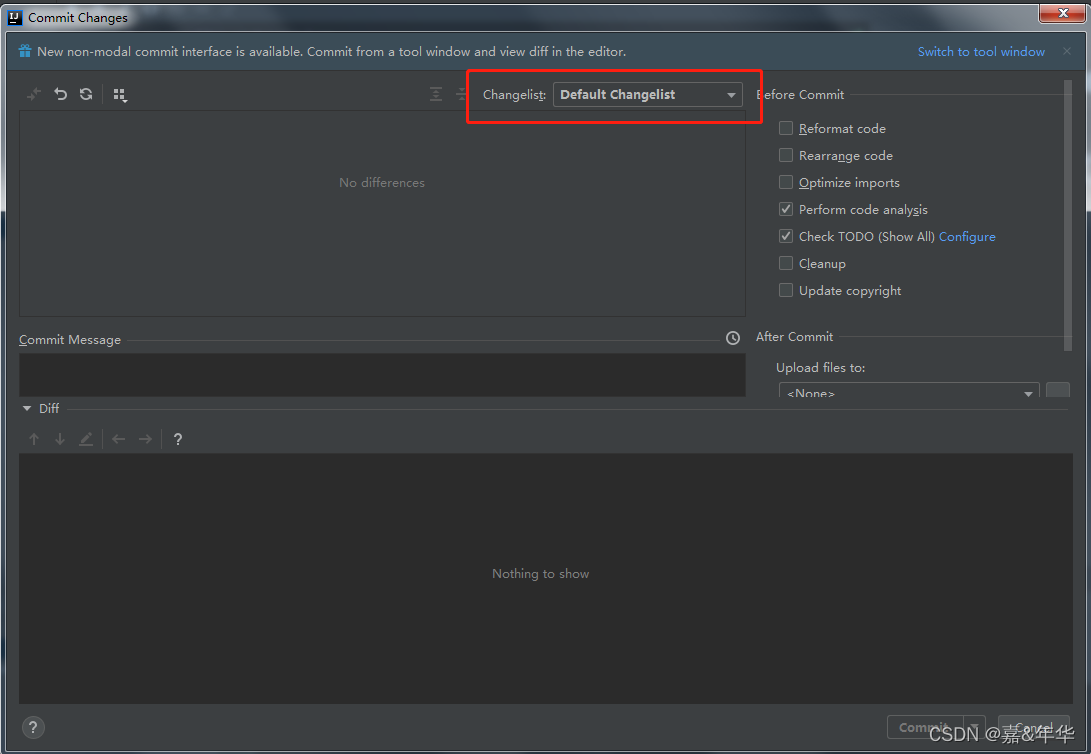Image resolution: width=1091 pixels, height=754 pixels.
Task: Dismiss the non-modal commit notification banner
Action: point(1067,51)
